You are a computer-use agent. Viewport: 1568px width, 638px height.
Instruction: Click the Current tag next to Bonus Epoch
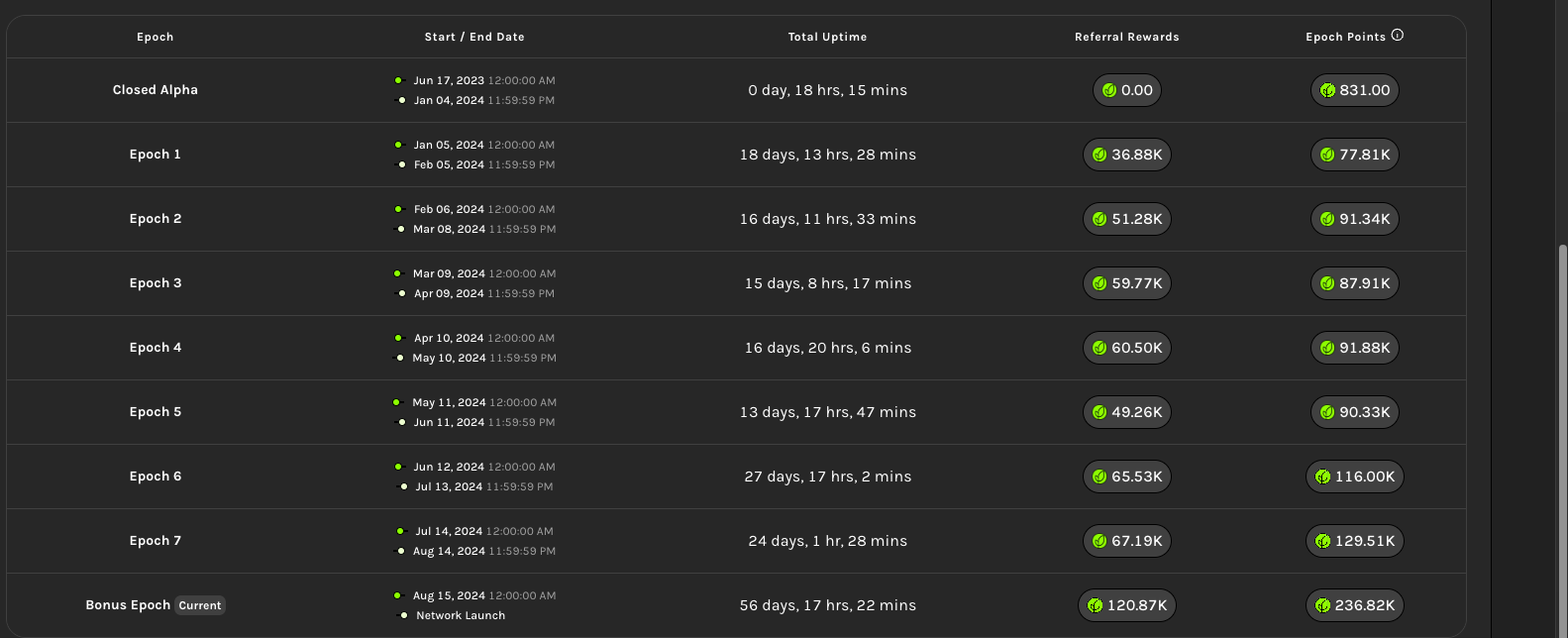(x=200, y=605)
